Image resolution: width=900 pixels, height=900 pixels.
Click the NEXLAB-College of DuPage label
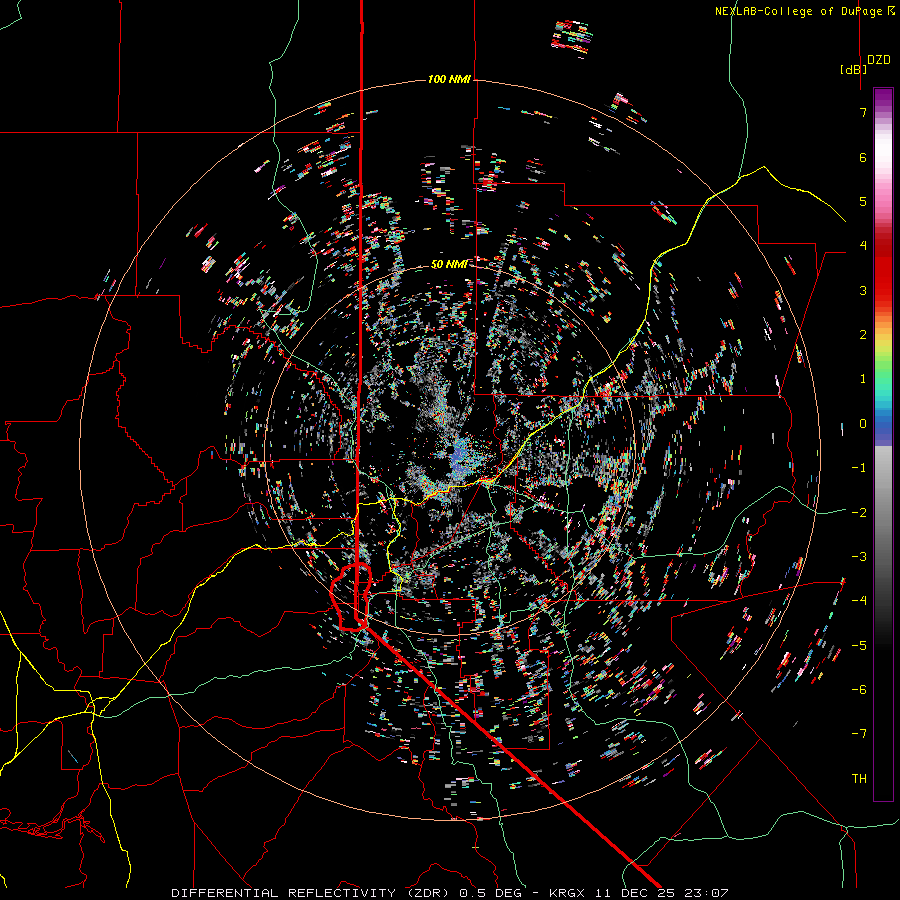click(x=800, y=11)
